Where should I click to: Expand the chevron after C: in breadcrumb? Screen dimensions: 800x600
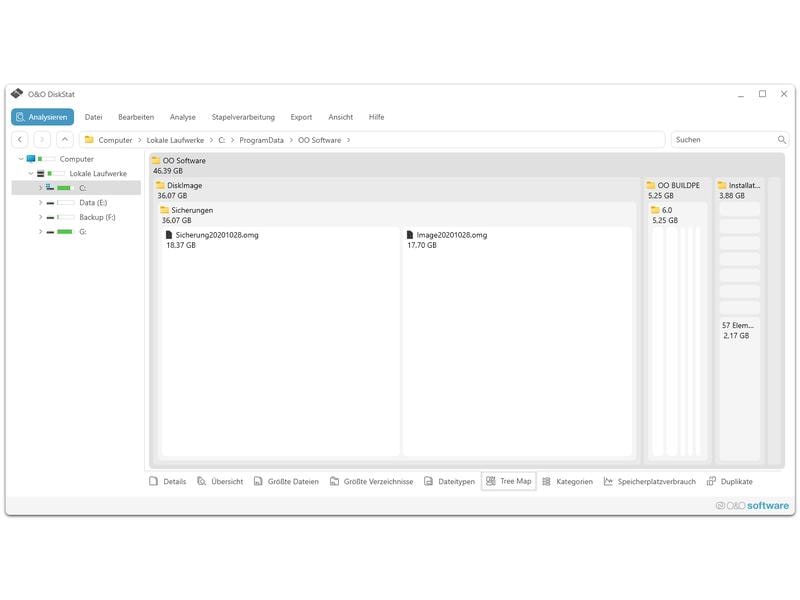[232, 140]
